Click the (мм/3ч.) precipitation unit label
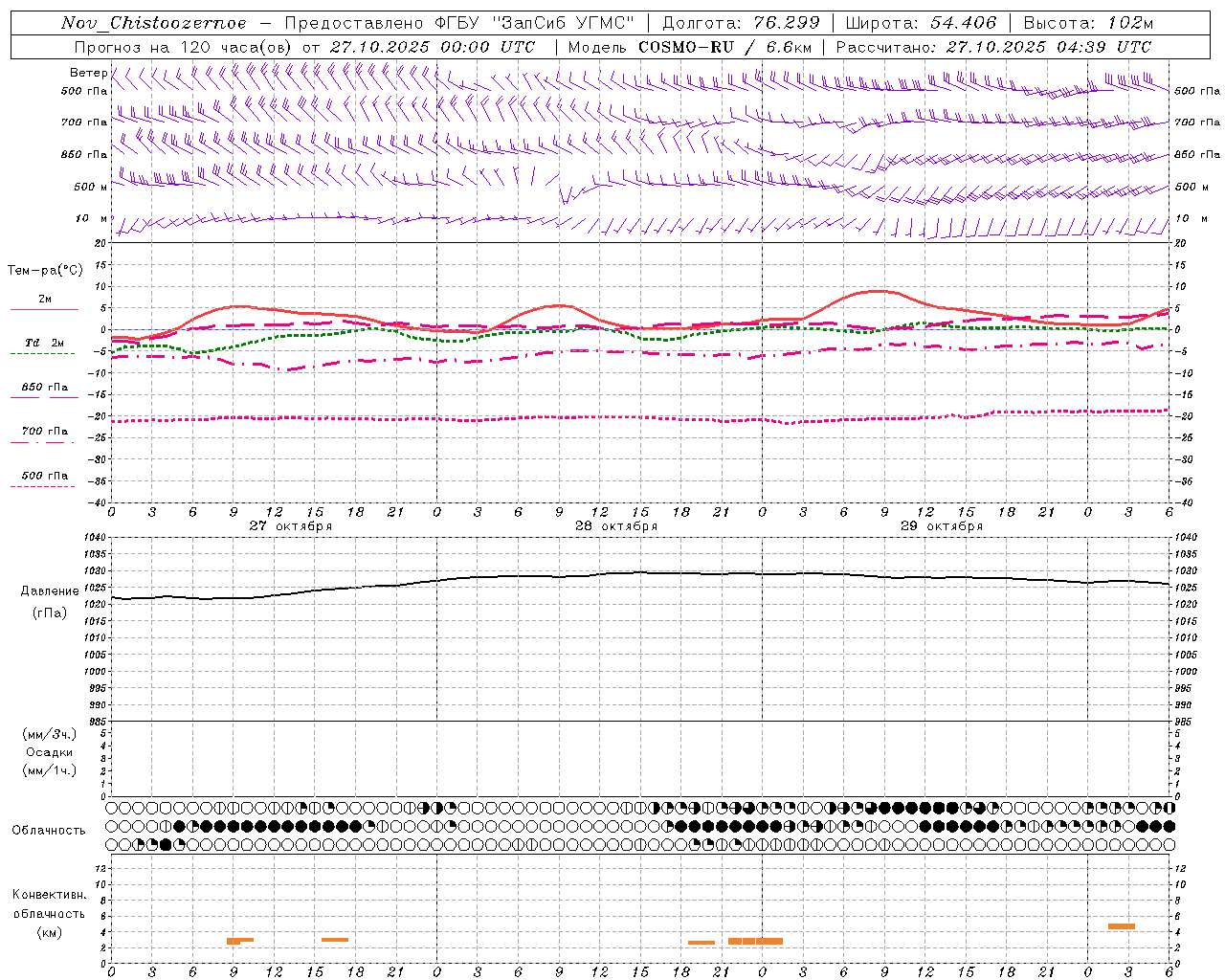The height and width of the screenshot is (980, 1225). [x=50, y=734]
